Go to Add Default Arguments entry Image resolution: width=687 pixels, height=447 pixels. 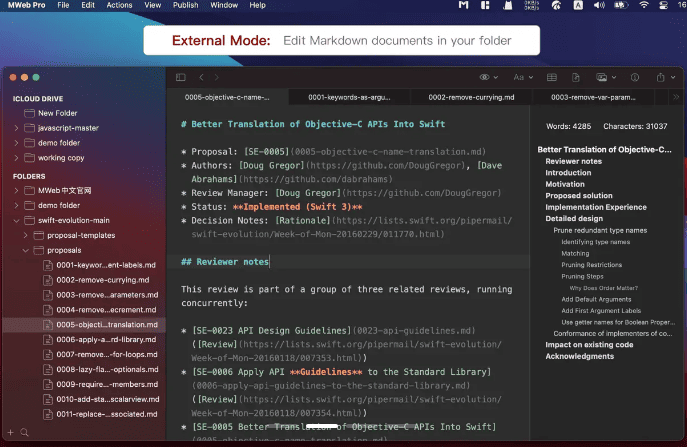click(596, 299)
